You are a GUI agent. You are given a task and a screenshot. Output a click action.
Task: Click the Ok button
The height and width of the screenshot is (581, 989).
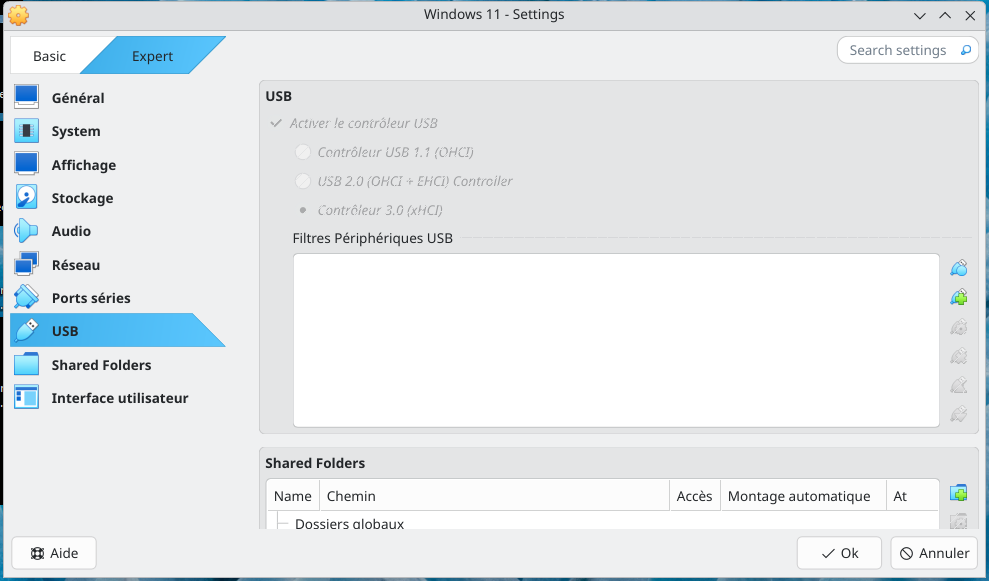tap(839, 553)
